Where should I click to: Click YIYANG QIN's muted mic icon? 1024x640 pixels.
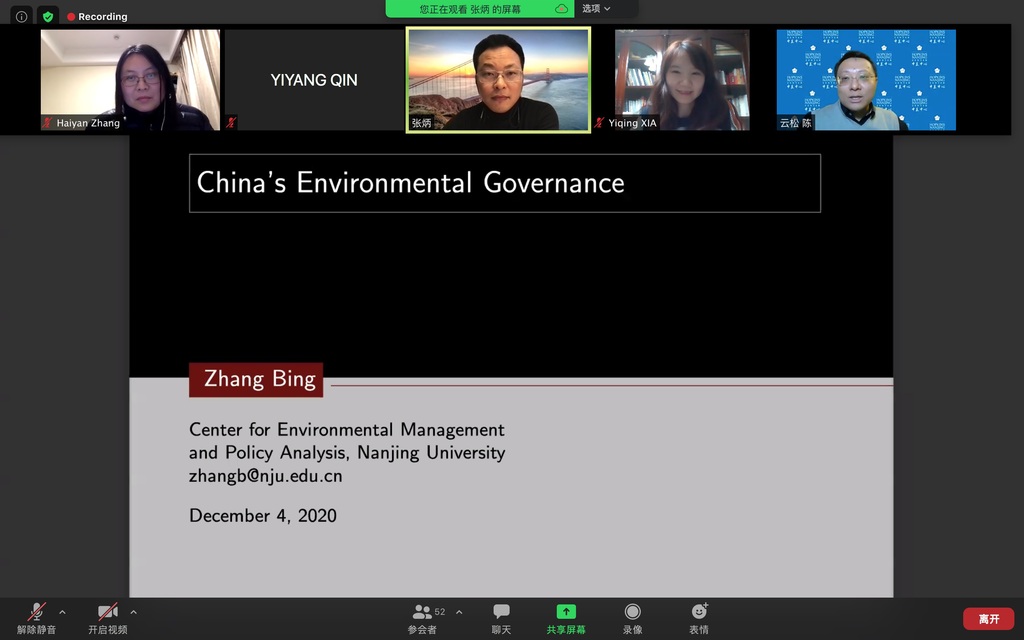231,123
